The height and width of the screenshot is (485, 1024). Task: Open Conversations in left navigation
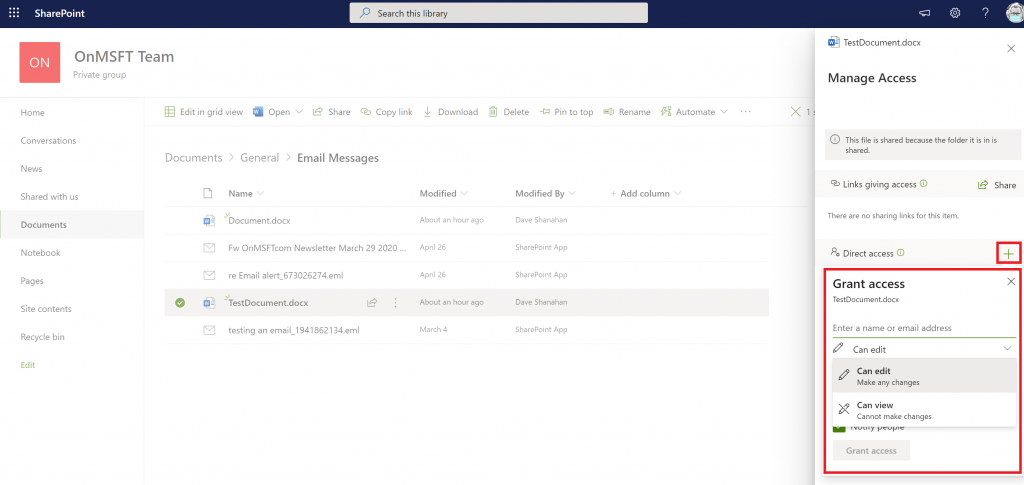(48, 140)
